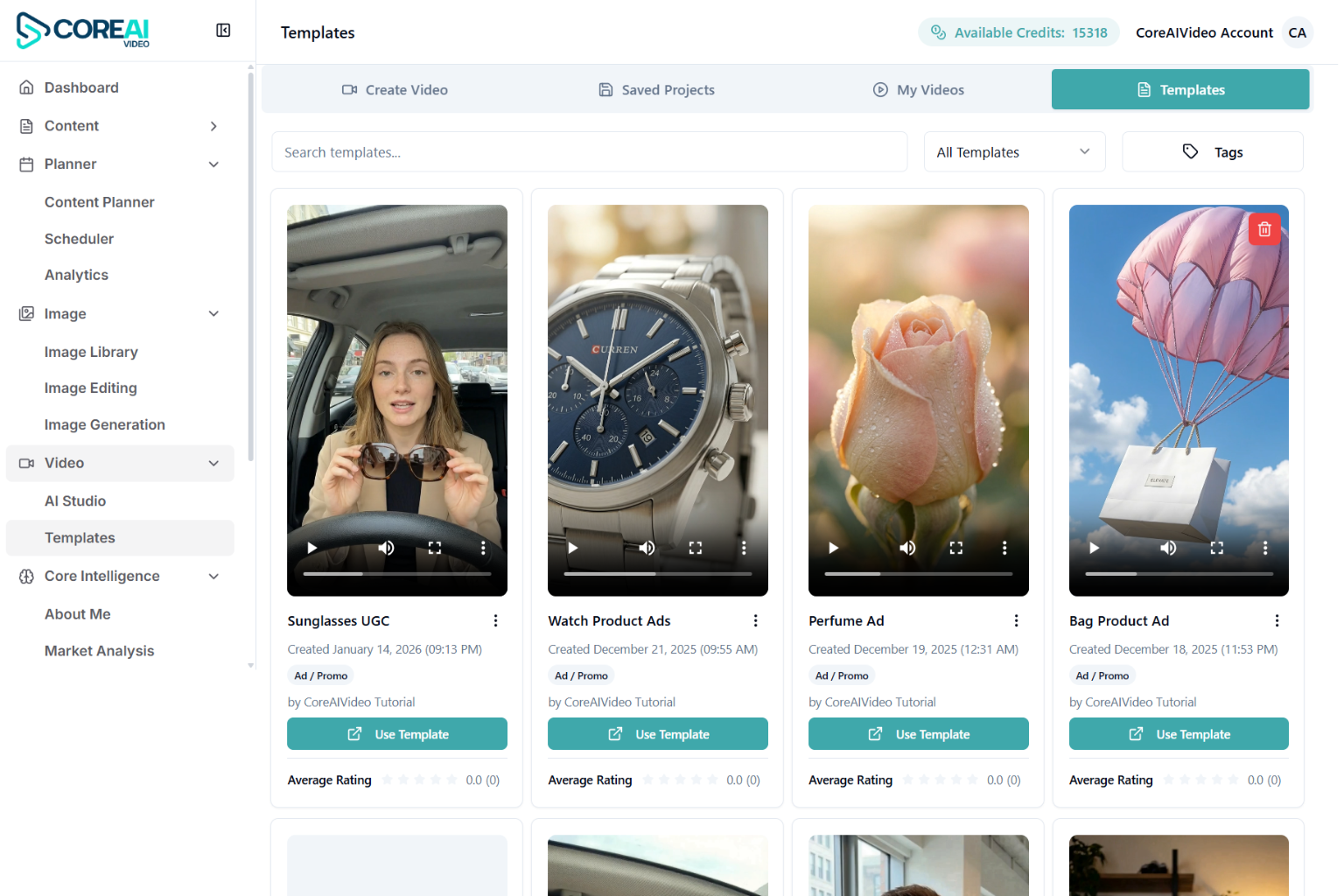Image resolution: width=1344 pixels, height=896 pixels.
Task: Play the Sunglasses UGC video preview
Action: tap(312, 548)
